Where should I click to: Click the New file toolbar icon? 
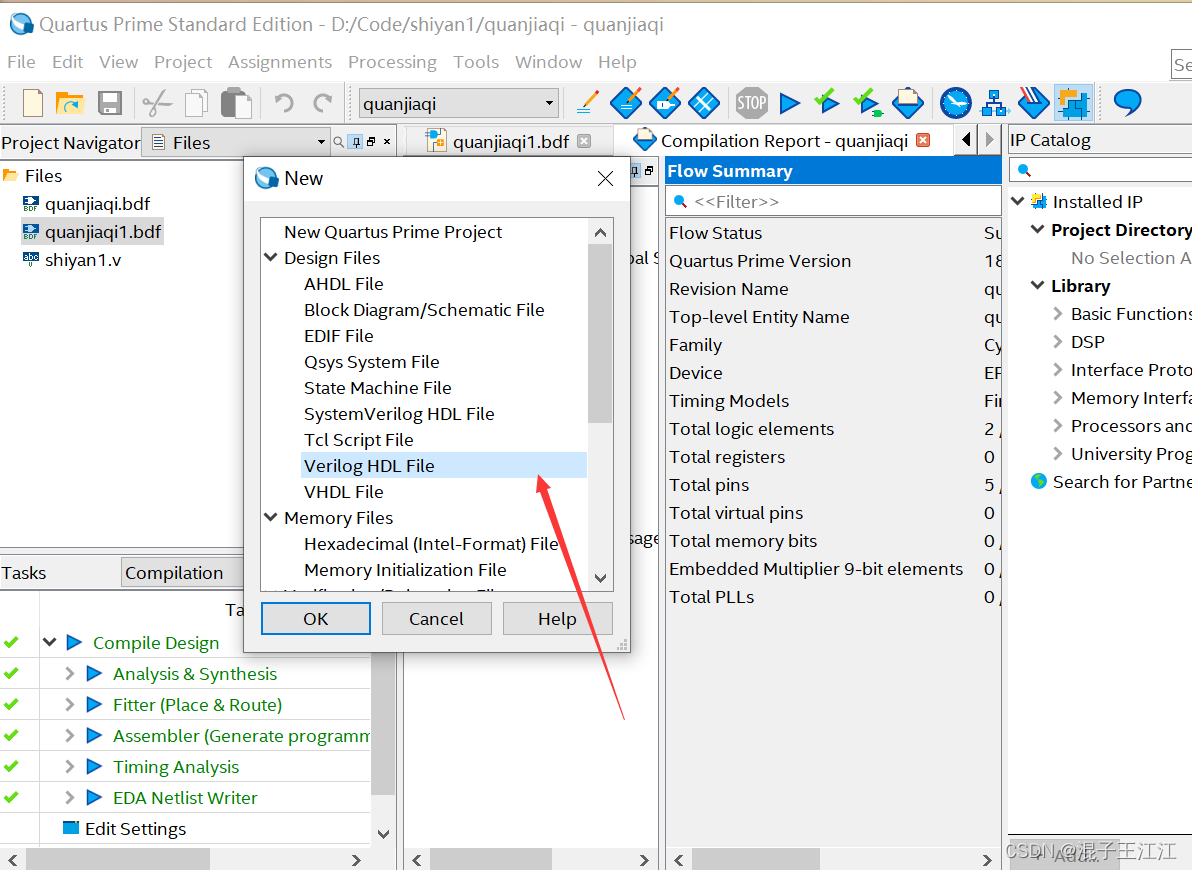point(32,103)
